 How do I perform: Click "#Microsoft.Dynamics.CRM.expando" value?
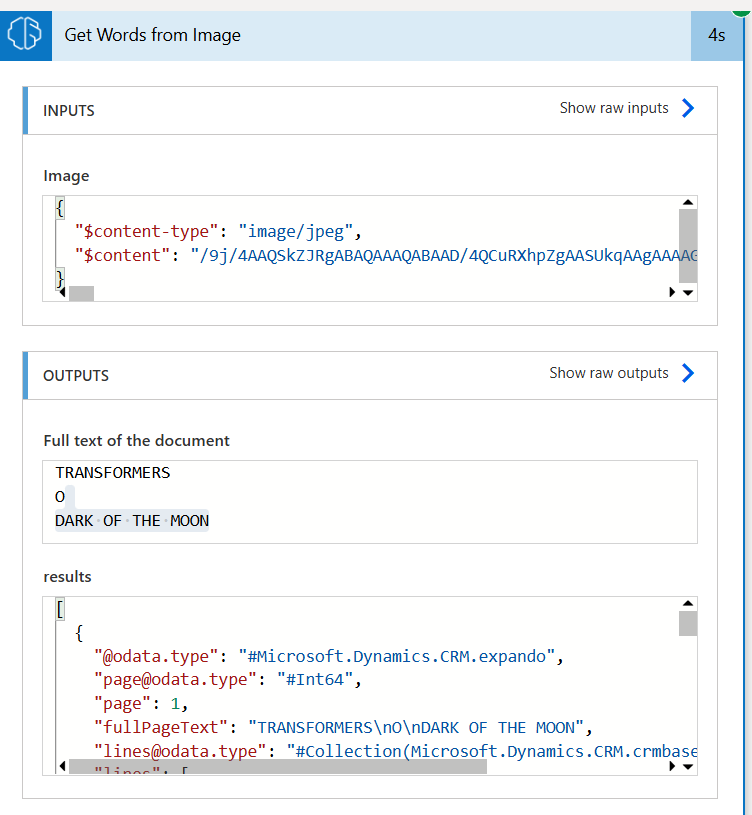click(397, 656)
